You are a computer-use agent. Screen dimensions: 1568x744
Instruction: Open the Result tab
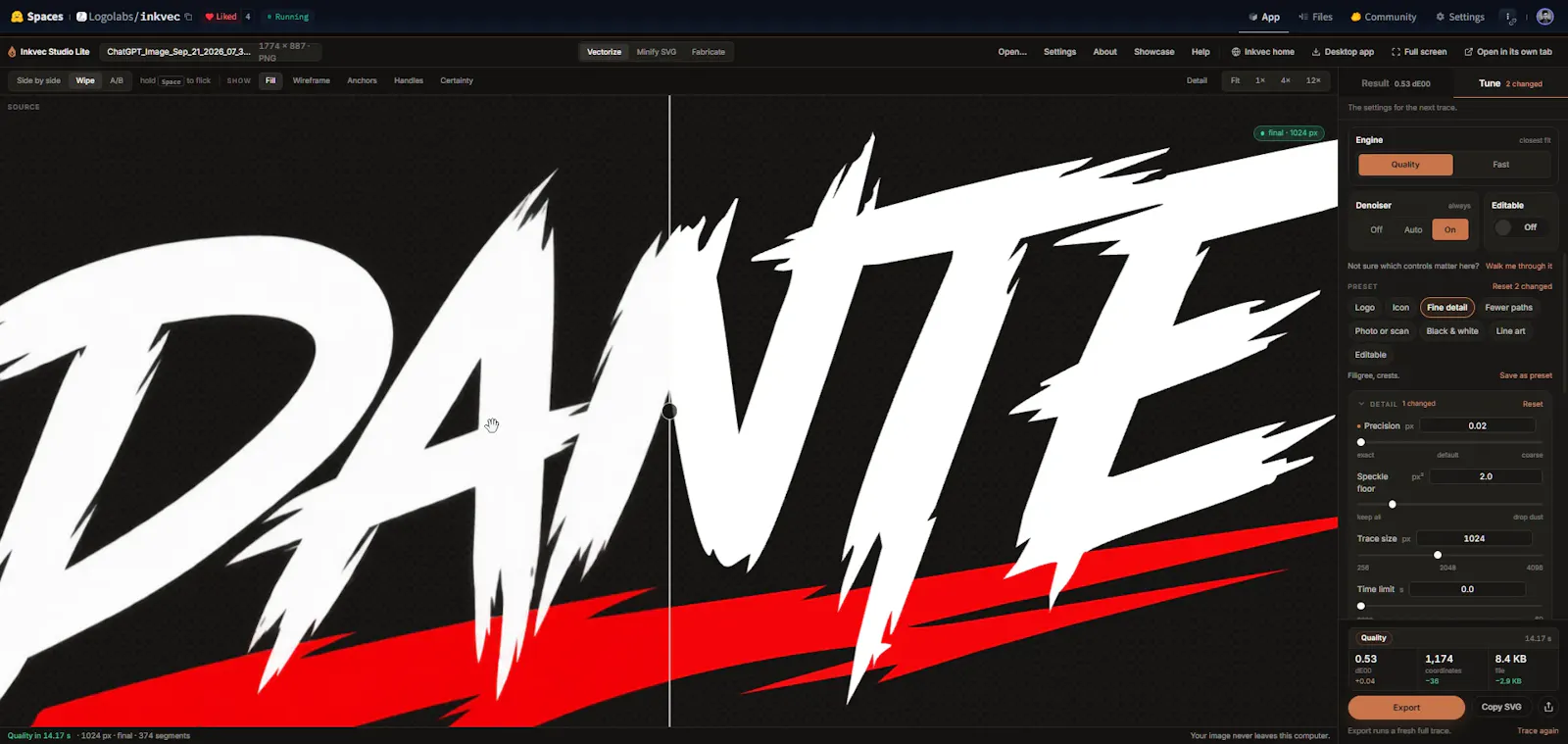[1396, 83]
